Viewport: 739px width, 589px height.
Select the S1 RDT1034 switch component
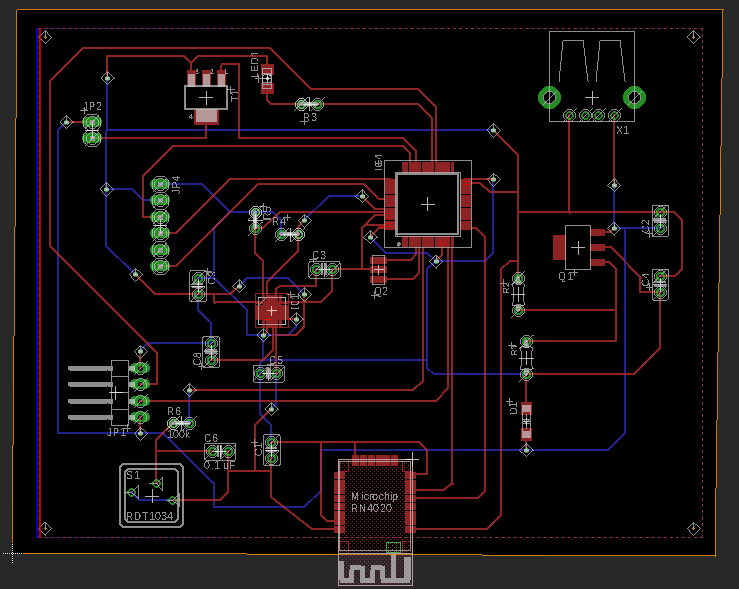[152, 496]
